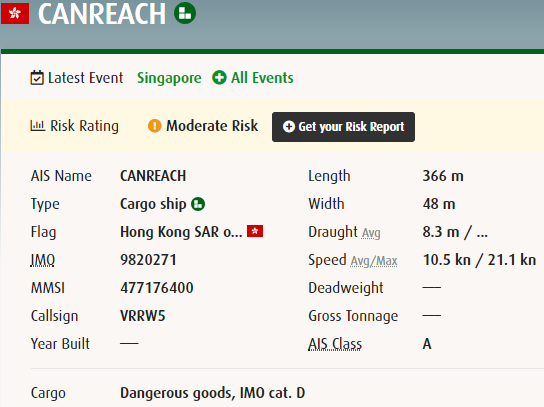The width and height of the screenshot is (544, 407).
Task: Click Avg/Max label next to Speed
Action: click(374, 261)
